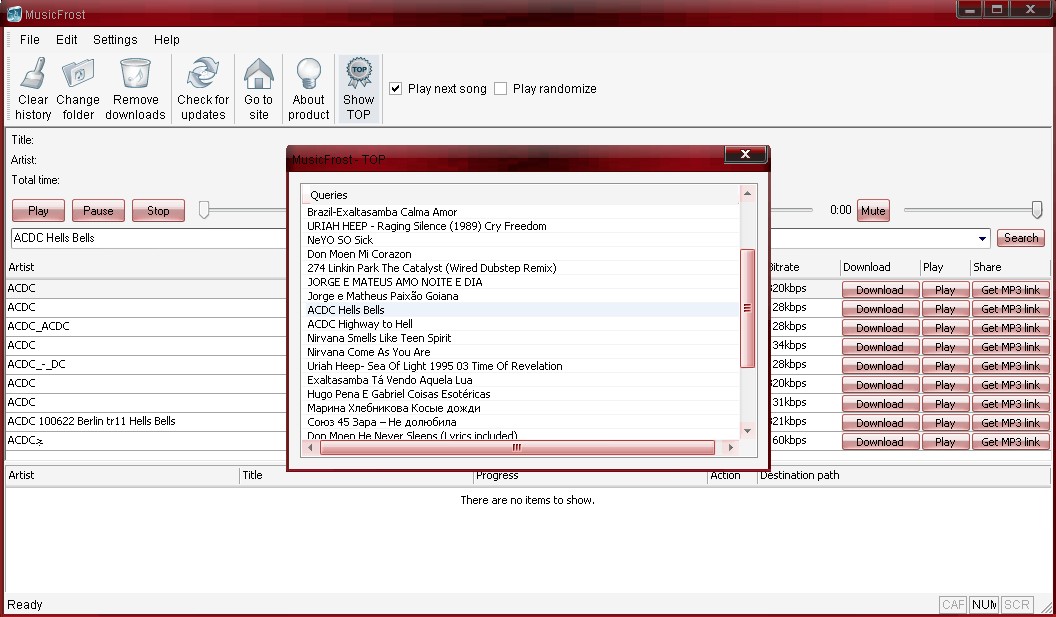Screen dimensions: 1056x617
Task: Click the seek slider handle
Action: coord(204,210)
